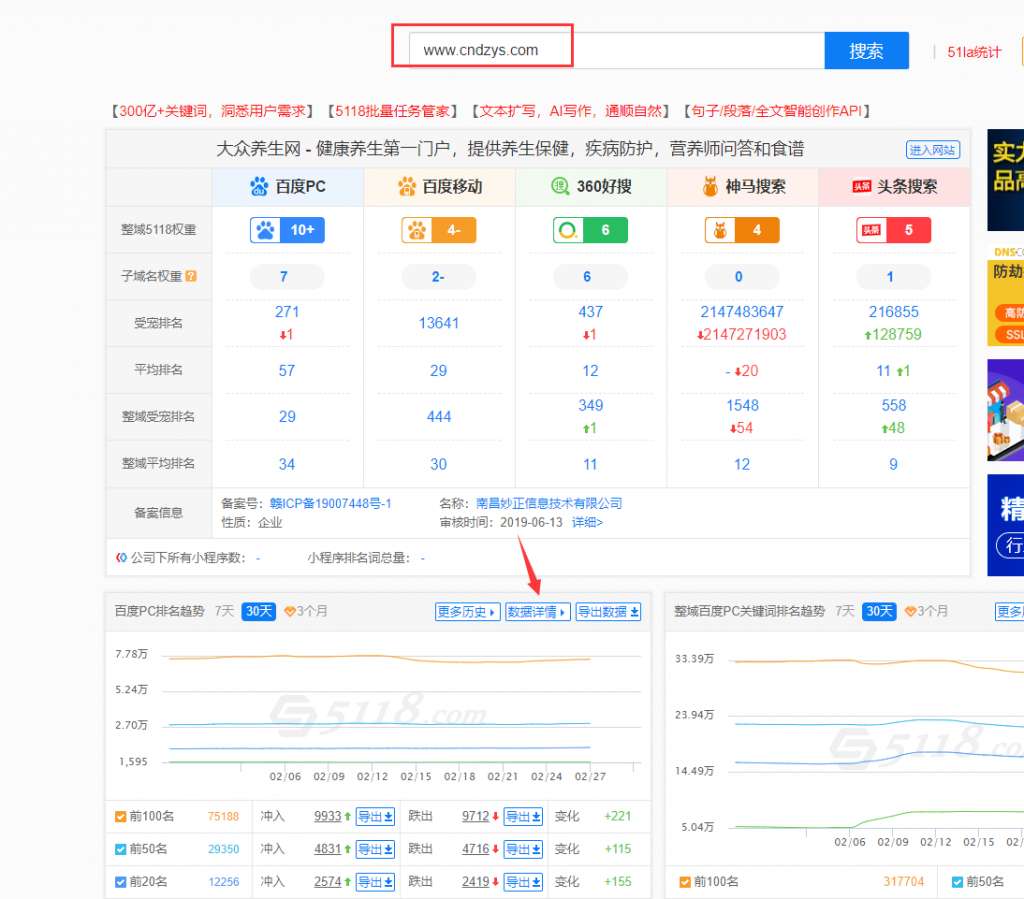Screen dimensions: 1024x899
Task: Click the orange line in Baidu PC trend chart
Action: click(x=400, y=657)
